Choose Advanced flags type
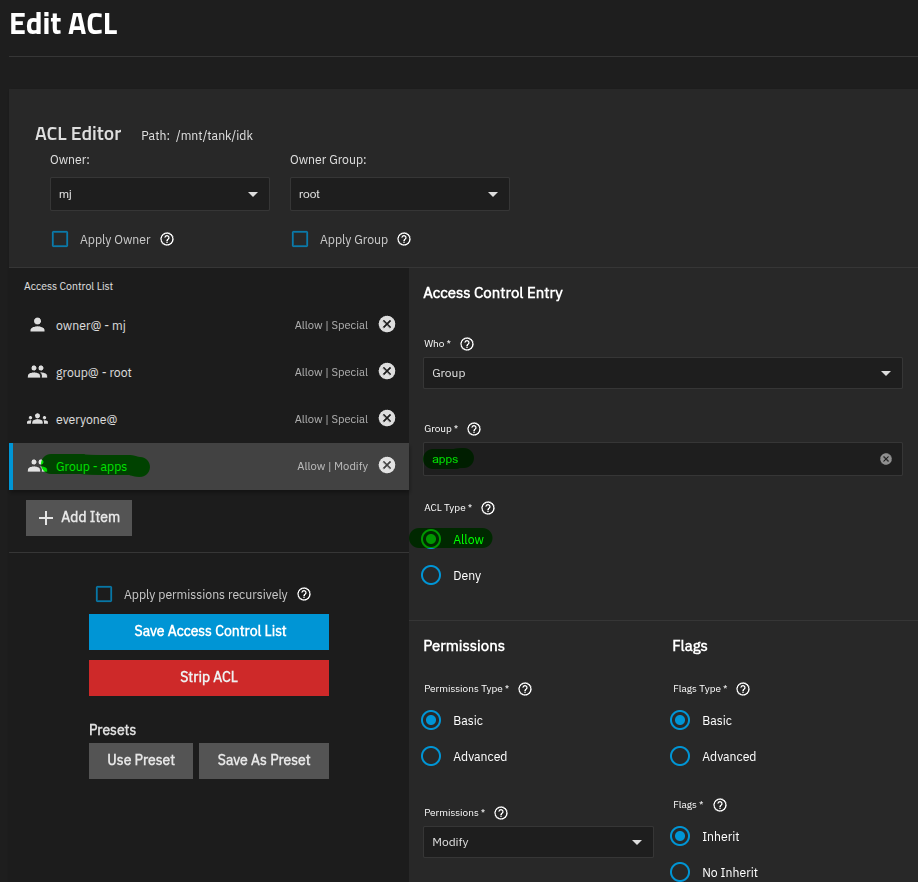This screenshot has height=882, width=918. pyautogui.click(x=680, y=756)
